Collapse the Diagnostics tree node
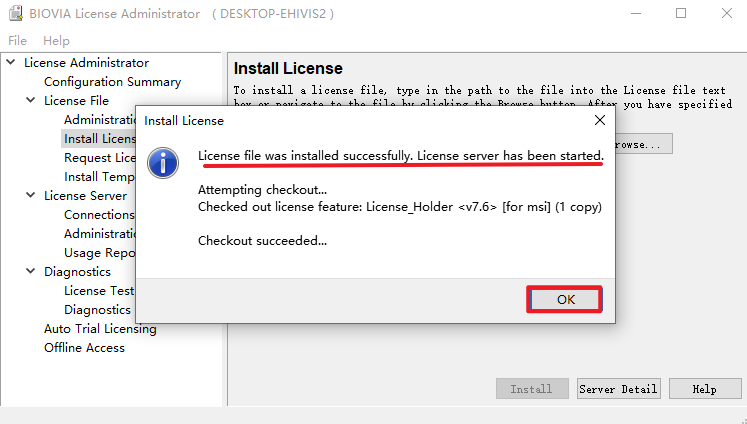Screen dimensions: 747x424 point(32,272)
